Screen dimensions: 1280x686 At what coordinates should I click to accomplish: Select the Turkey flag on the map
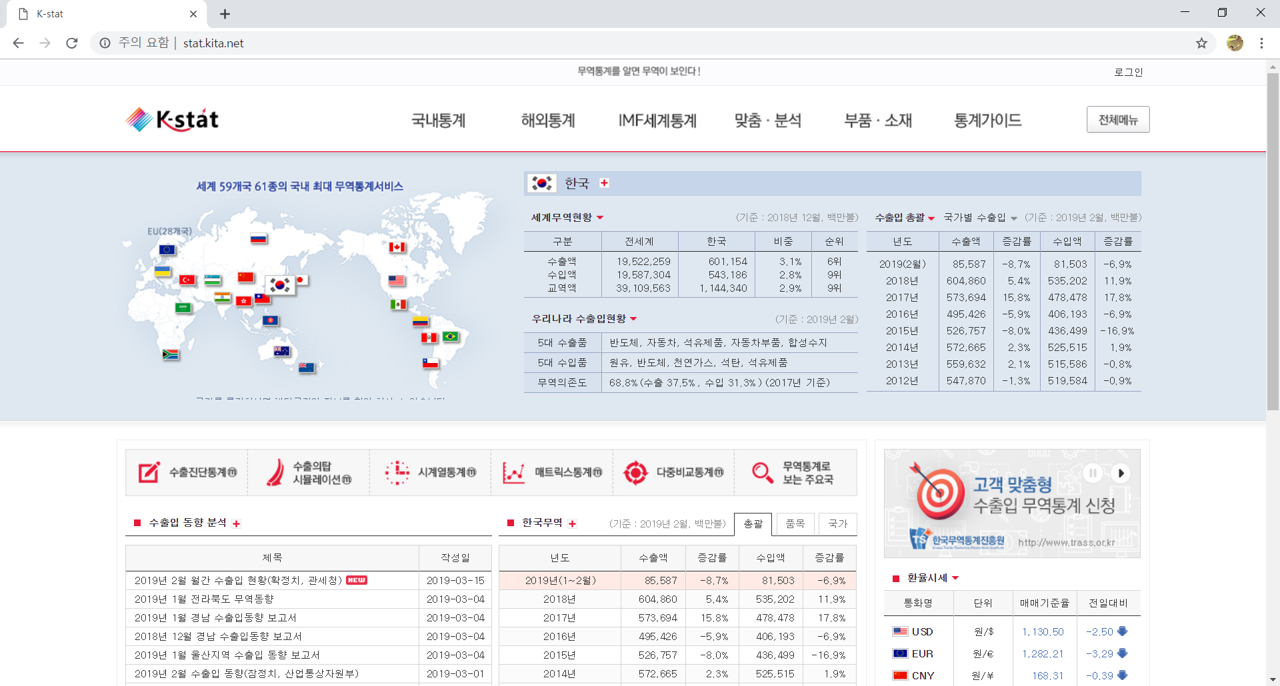tap(187, 280)
